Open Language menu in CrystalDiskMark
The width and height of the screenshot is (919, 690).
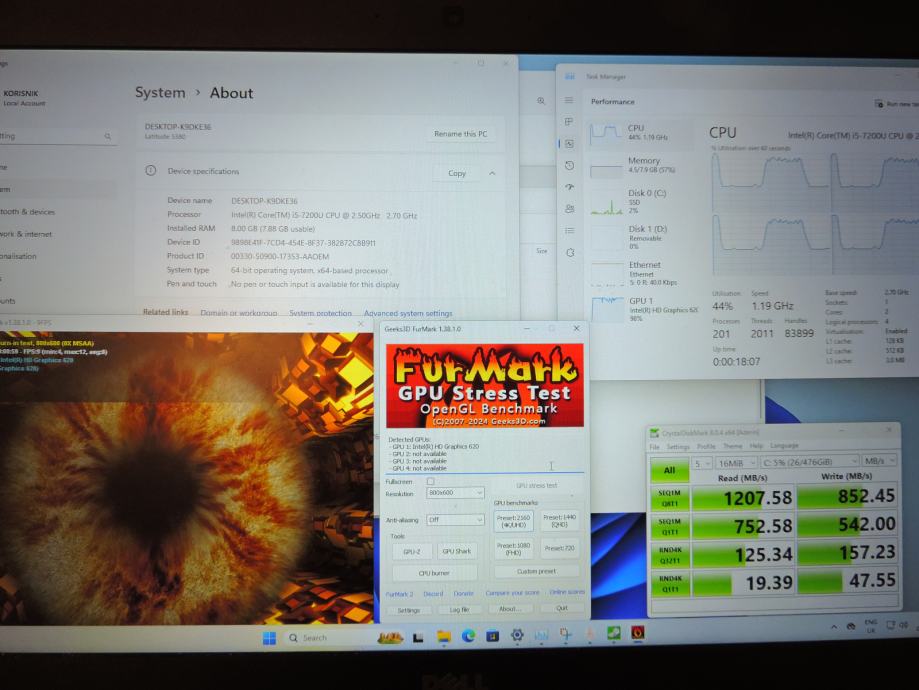tap(784, 446)
